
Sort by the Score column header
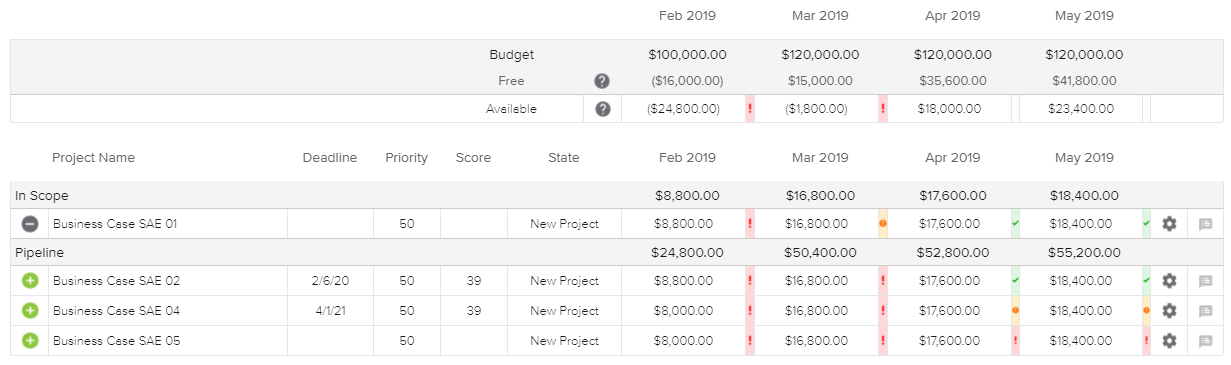[x=473, y=158]
